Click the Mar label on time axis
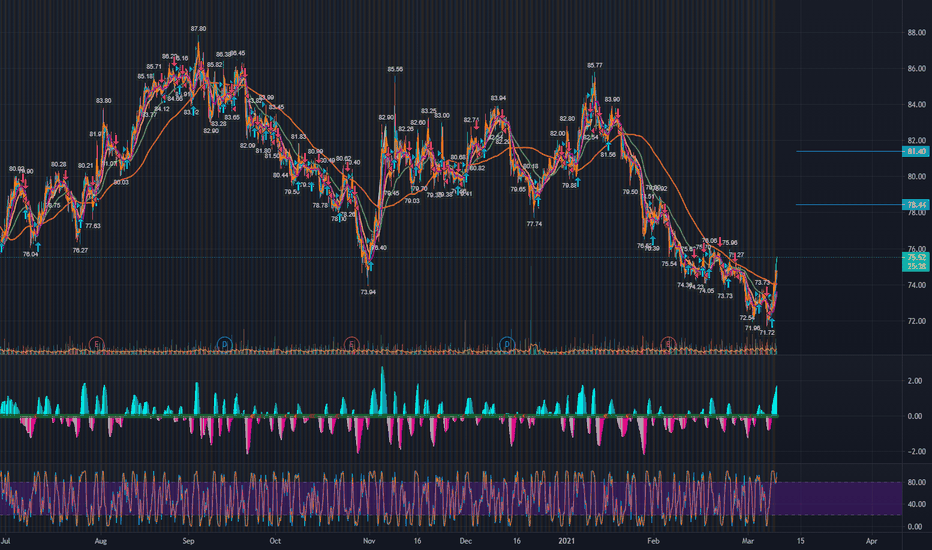 tap(748, 541)
